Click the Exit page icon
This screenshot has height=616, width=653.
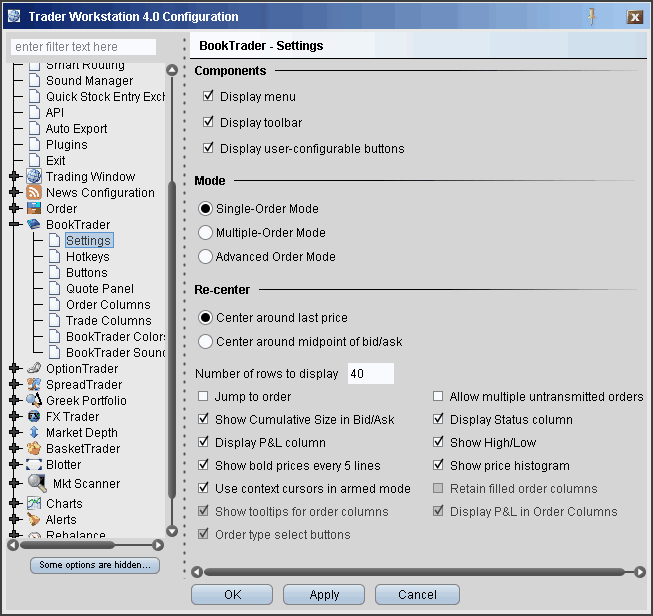35,160
